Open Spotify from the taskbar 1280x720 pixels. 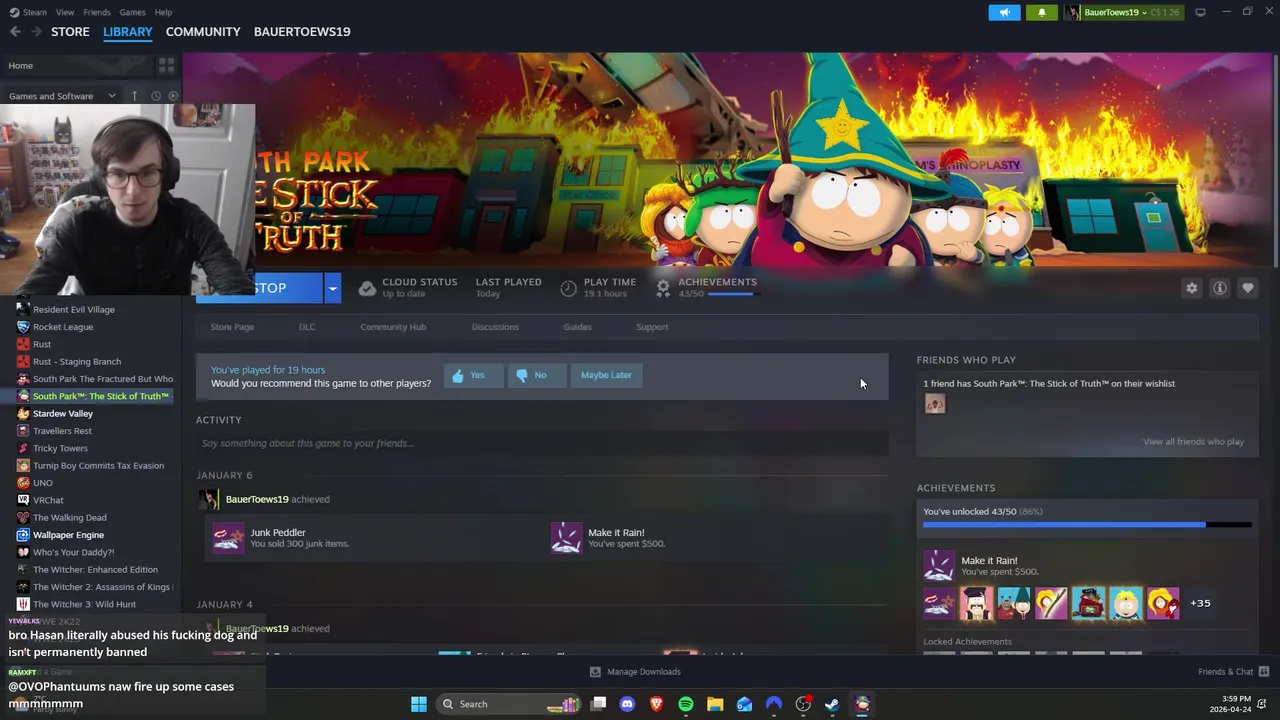click(x=686, y=704)
